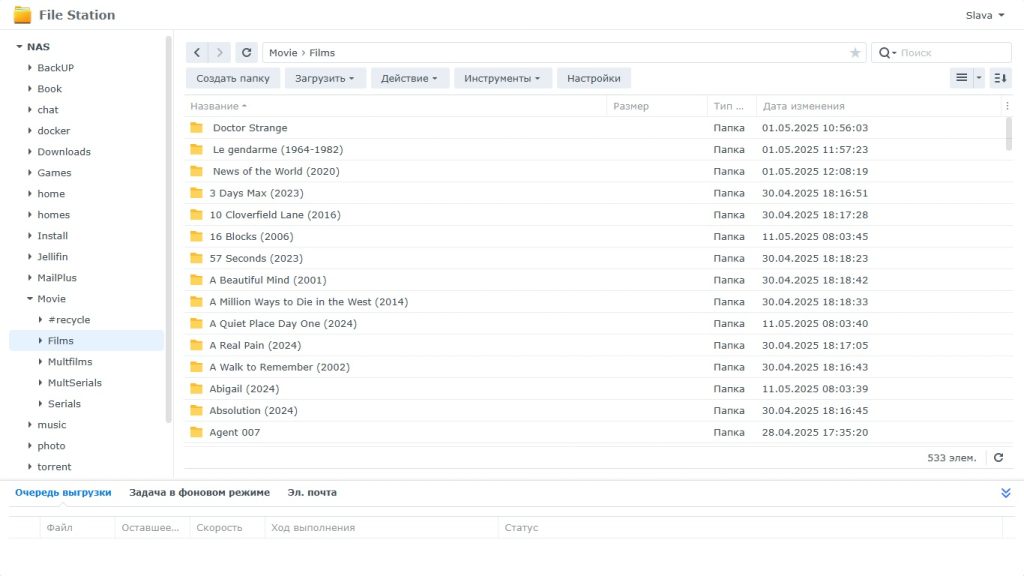Open the Инструменты dropdown
Viewport: 1024px width, 576px height.
[502, 78]
